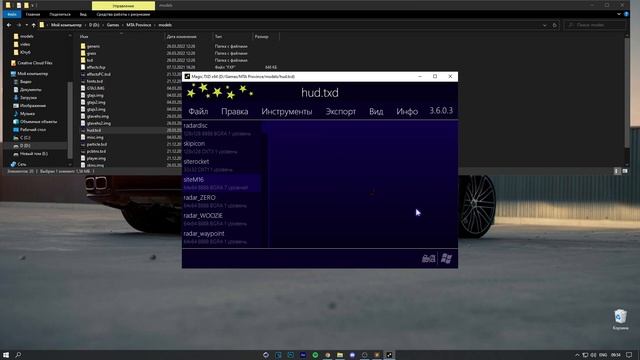Open the Recycle Bin on the desktop
The width and height of the screenshot is (640, 360).
click(620, 319)
